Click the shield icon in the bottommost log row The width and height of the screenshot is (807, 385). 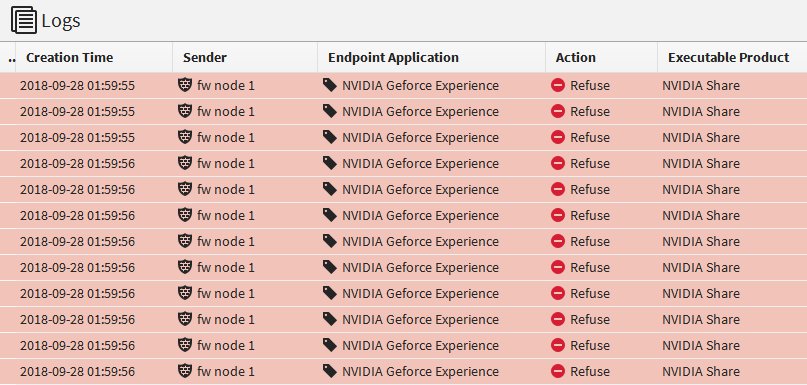point(185,371)
